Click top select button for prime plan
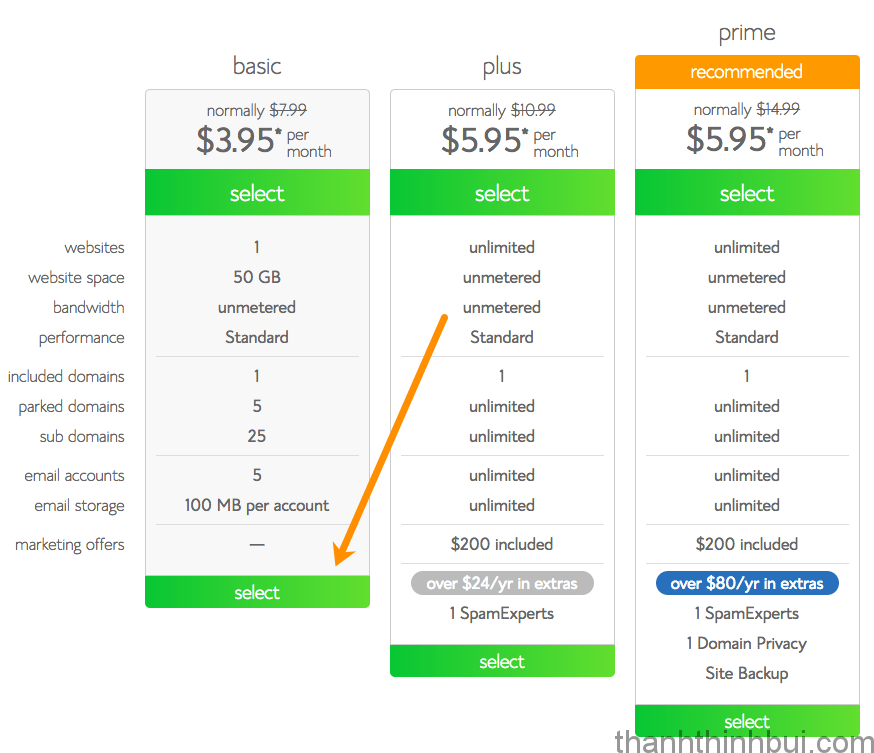Viewport: 874px width, 753px height. tap(747, 192)
